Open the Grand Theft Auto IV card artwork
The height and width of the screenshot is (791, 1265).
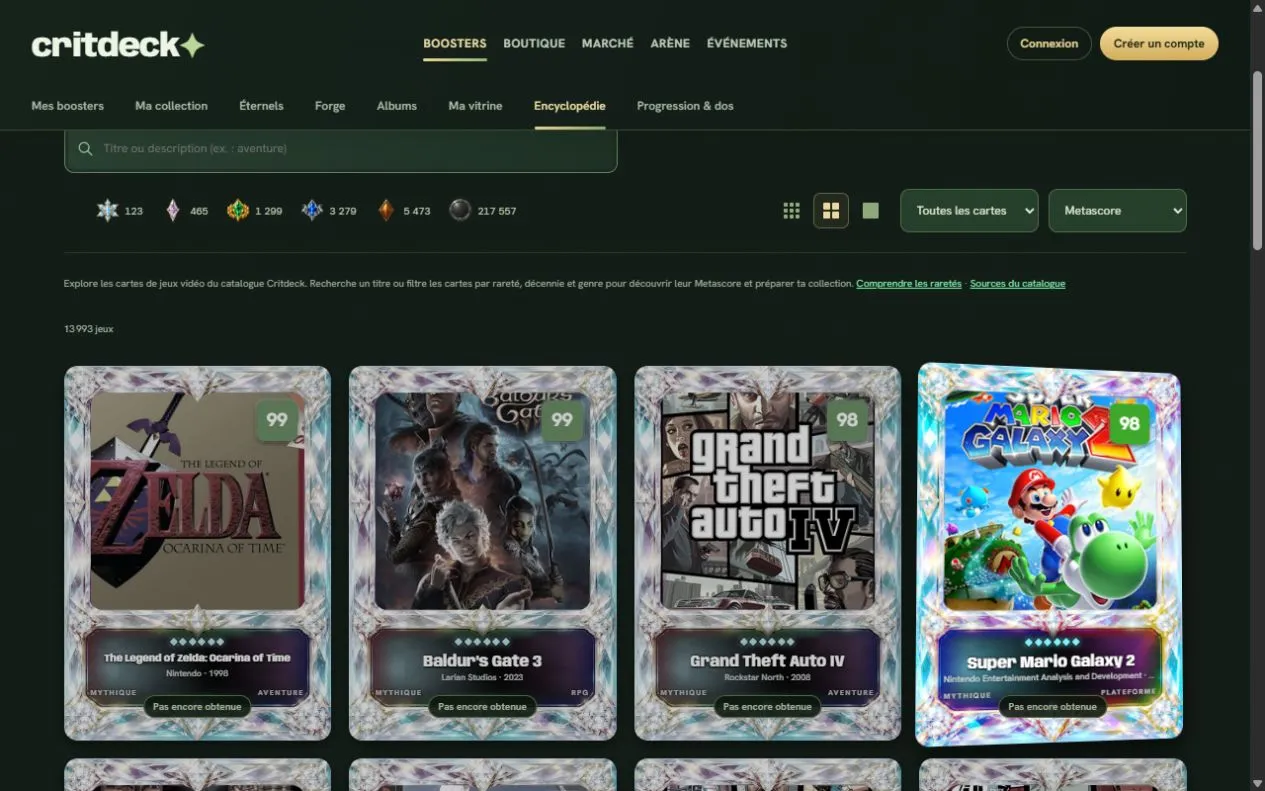tap(767, 500)
